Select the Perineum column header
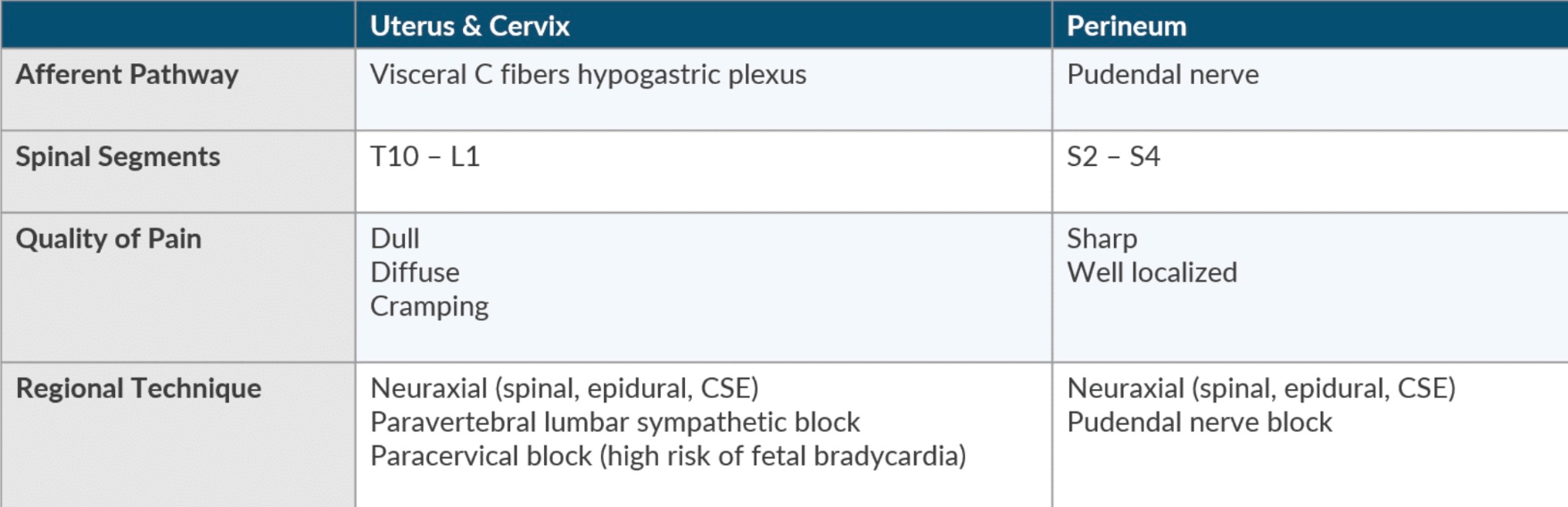The image size is (1568, 507). click(x=1126, y=26)
